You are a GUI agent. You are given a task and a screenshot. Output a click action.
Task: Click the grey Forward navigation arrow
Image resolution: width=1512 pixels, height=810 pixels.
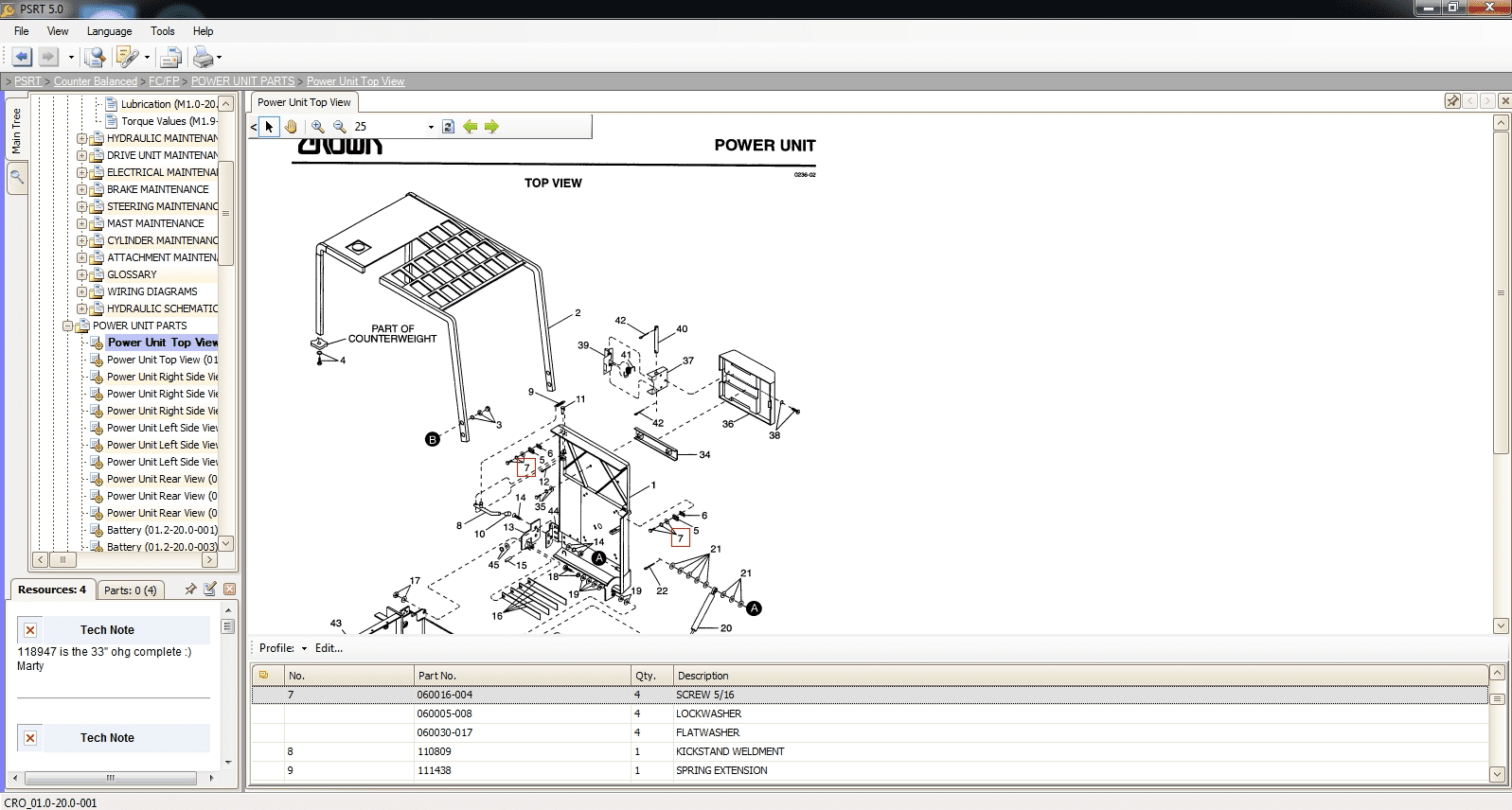pos(48,57)
